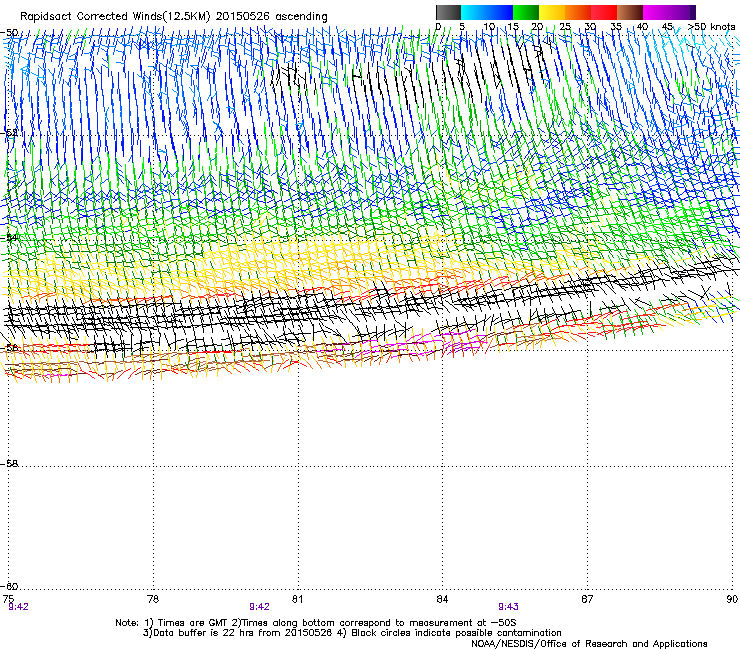The image size is (740, 650).
Task: Click the NOAA/NESDIS credit text
Action: (589, 643)
